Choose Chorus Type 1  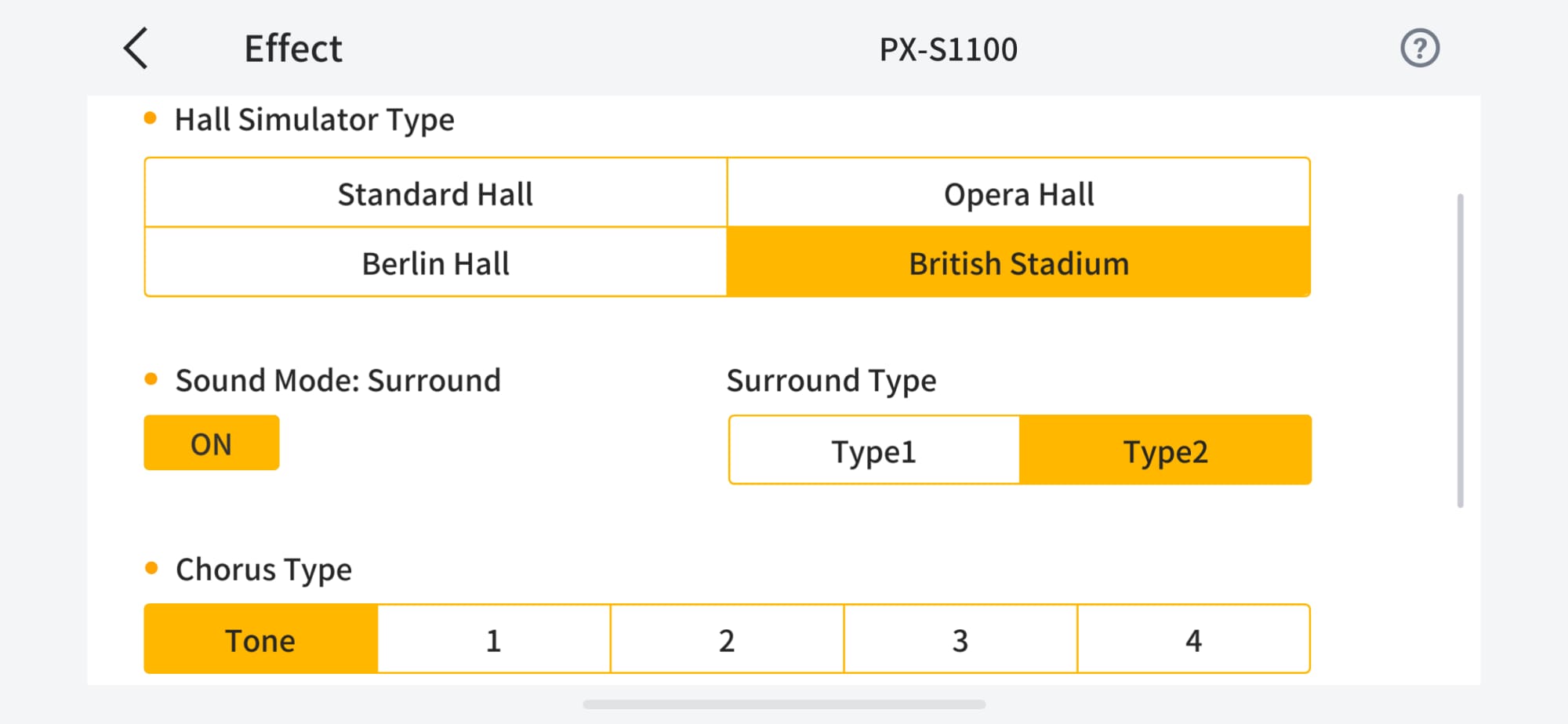coord(493,639)
